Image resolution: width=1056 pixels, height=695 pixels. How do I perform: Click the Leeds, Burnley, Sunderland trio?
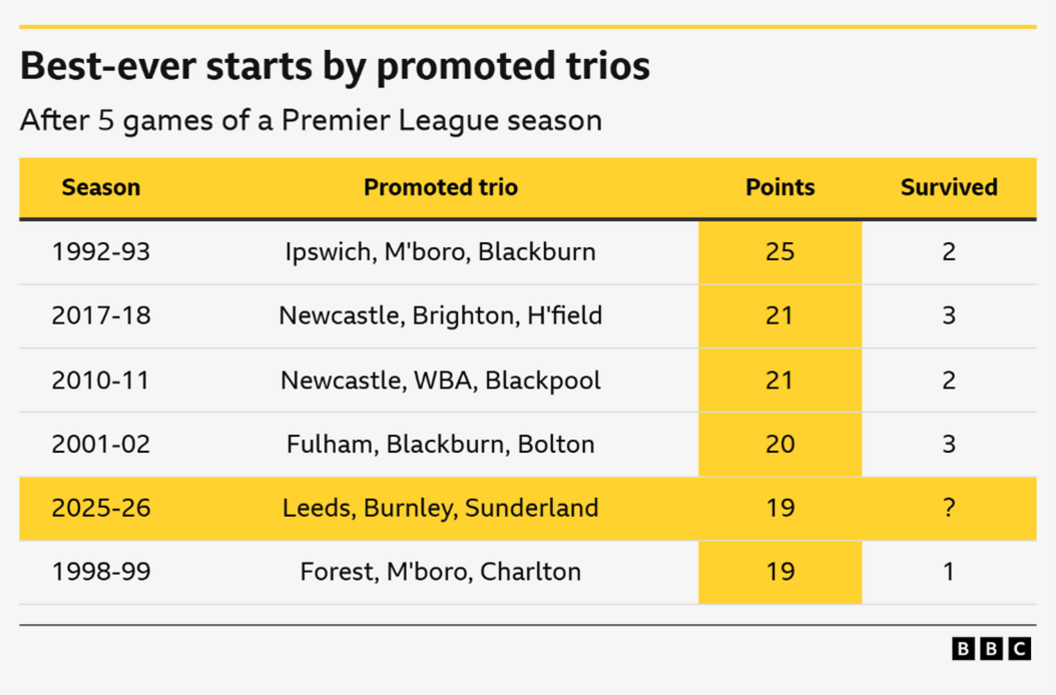[x=440, y=508]
